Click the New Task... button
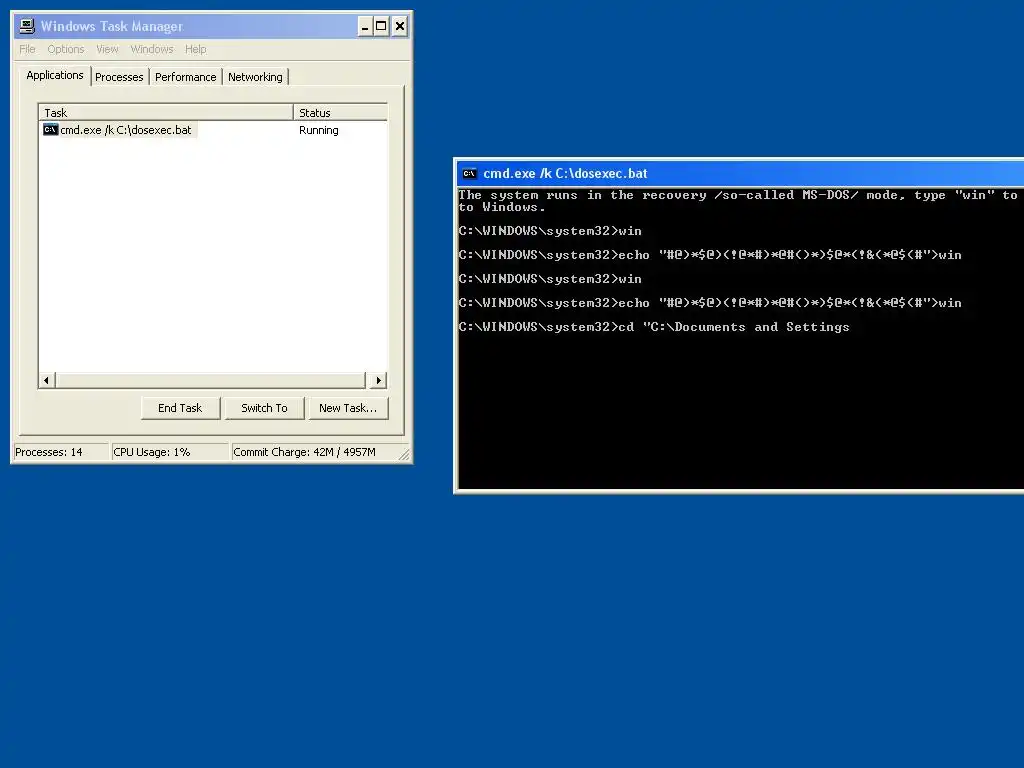The width and height of the screenshot is (1024, 768). pyautogui.click(x=348, y=408)
